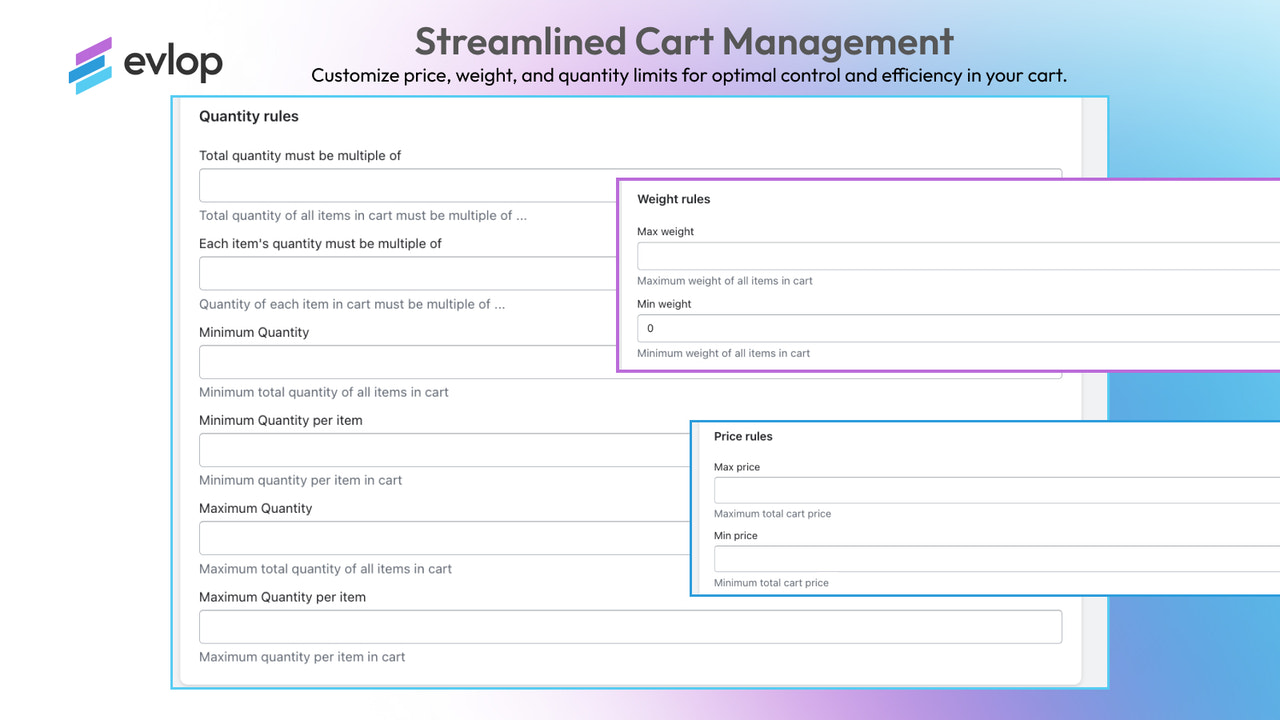The width and height of the screenshot is (1280, 720).
Task: Focus the Max weight input field
Action: pyautogui.click(x=950, y=255)
